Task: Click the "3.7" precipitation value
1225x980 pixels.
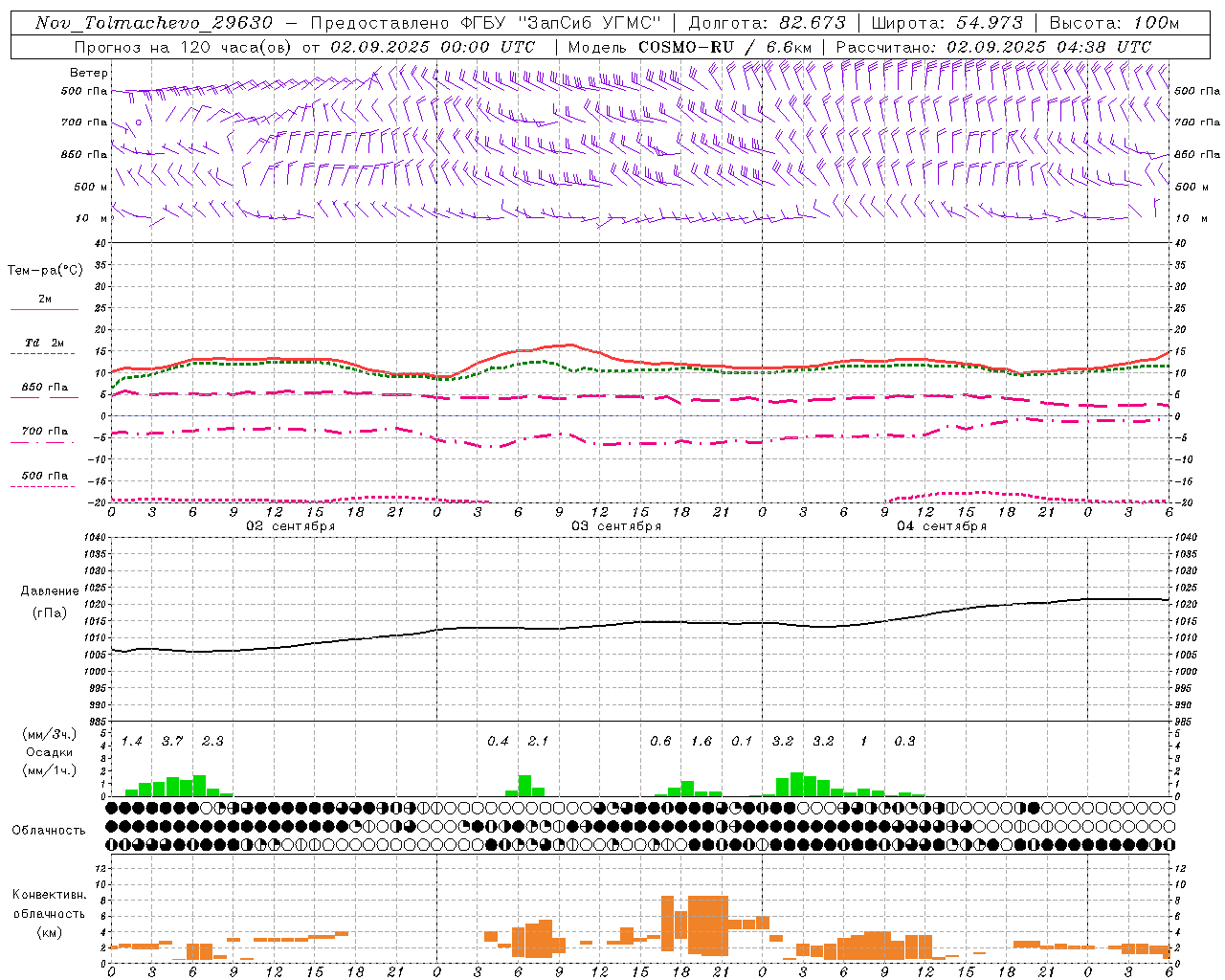Action: (172, 742)
